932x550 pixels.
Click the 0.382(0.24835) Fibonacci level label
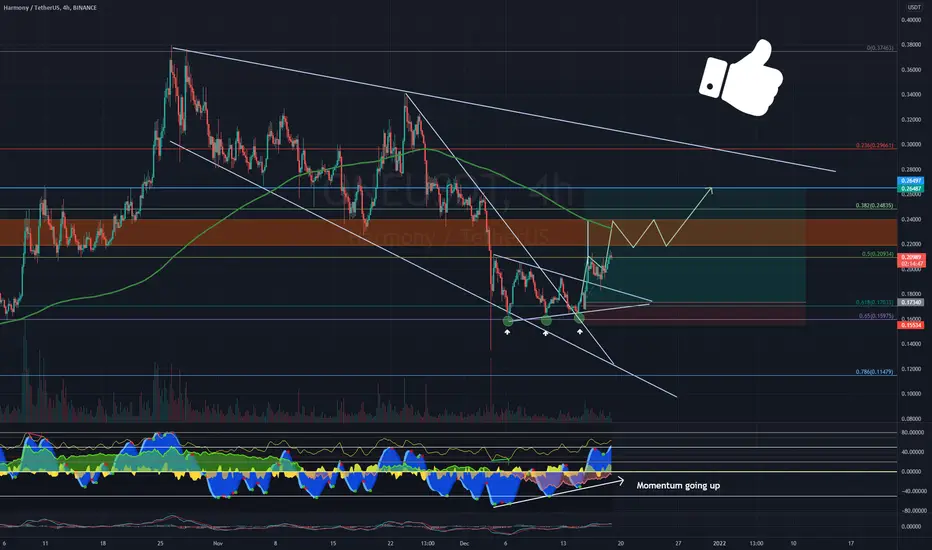point(874,206)
